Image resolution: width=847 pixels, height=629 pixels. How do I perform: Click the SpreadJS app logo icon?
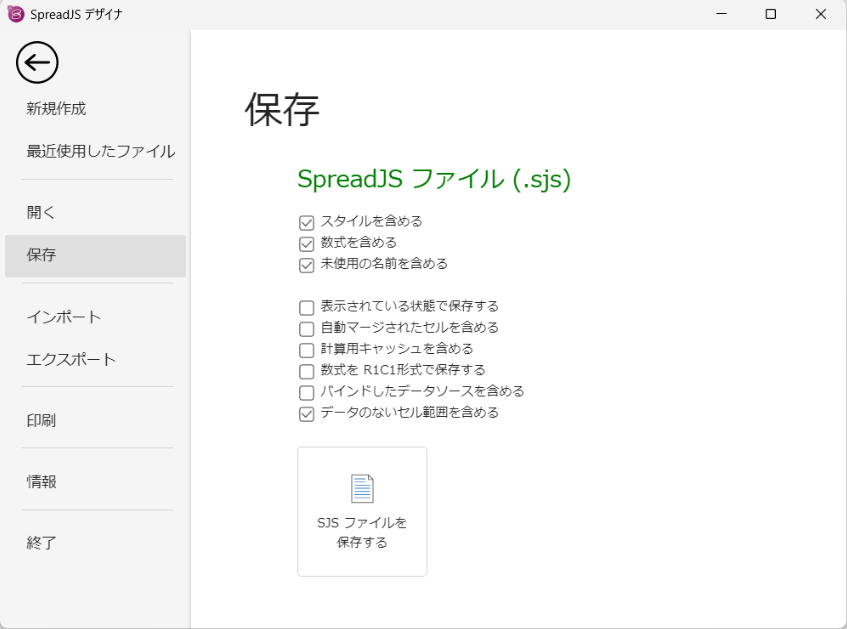coord(16,14)
